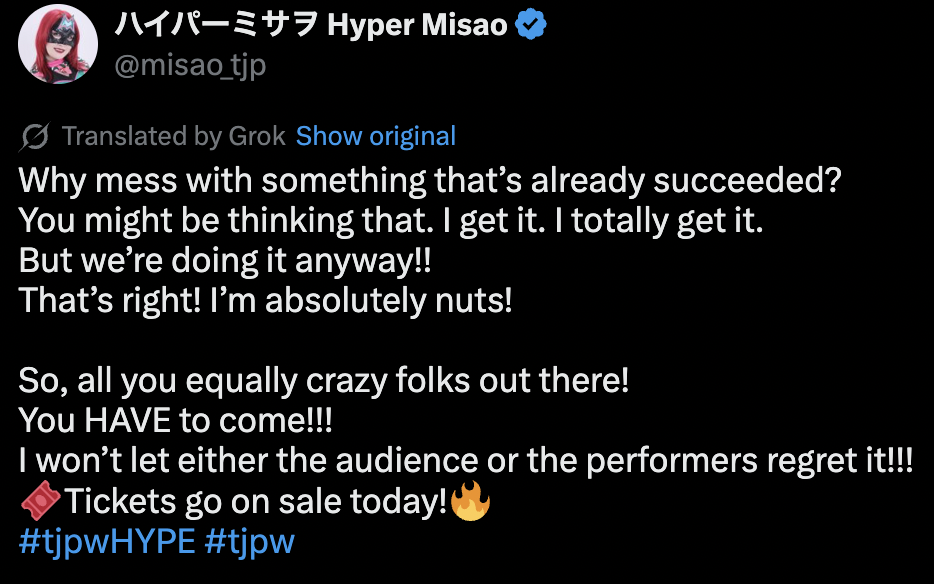Click the 'Show original' link

point(376,136)
